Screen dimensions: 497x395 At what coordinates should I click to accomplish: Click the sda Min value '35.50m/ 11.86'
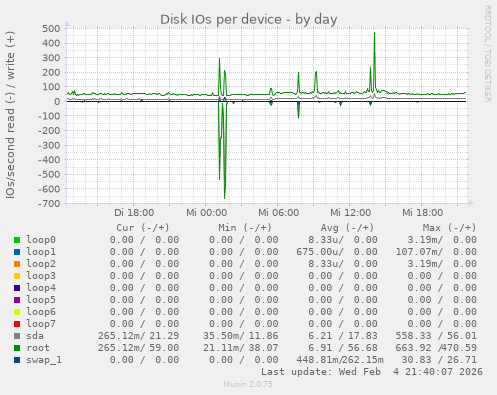241,336
